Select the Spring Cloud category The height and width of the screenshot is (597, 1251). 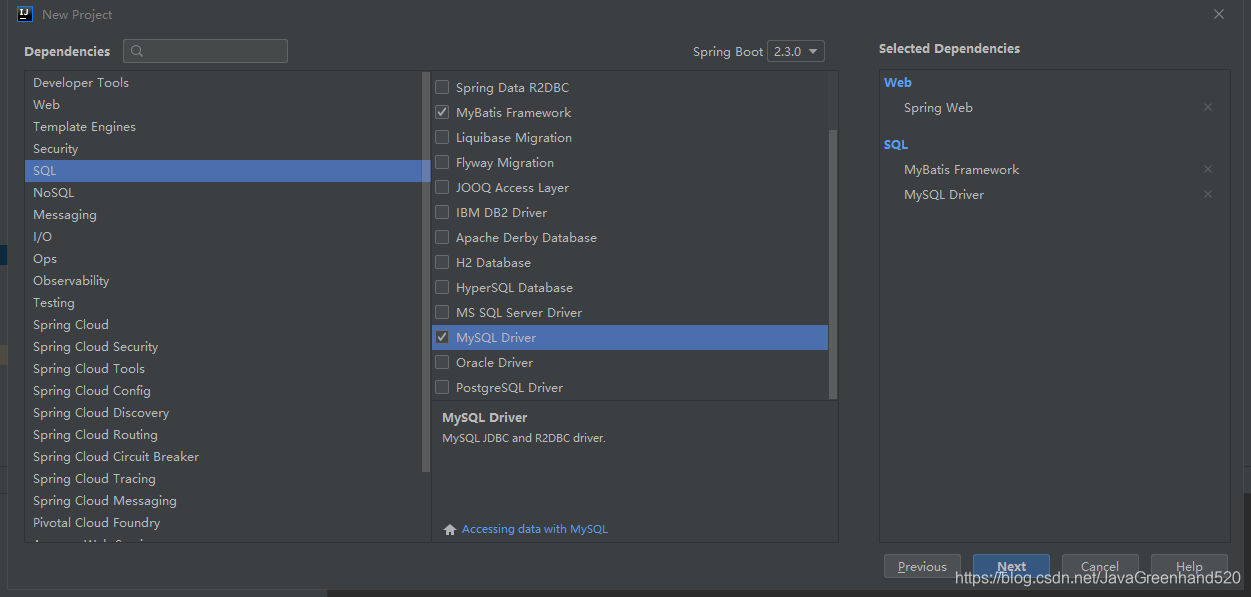(x=227, y=324)
